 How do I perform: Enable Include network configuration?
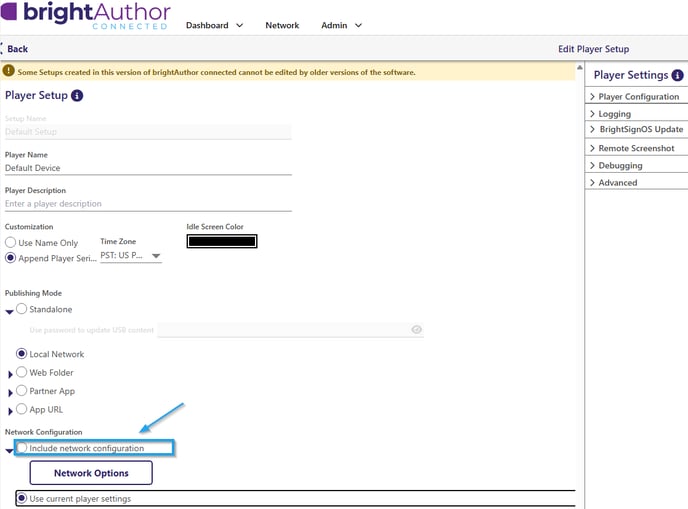(22, 448)
